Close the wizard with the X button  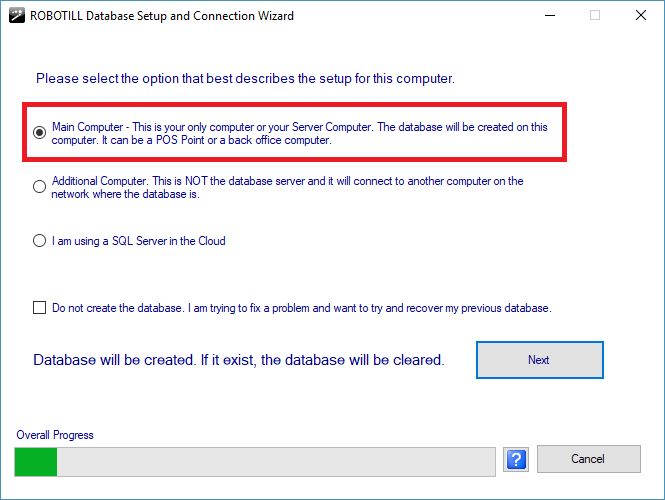(641, 16)
